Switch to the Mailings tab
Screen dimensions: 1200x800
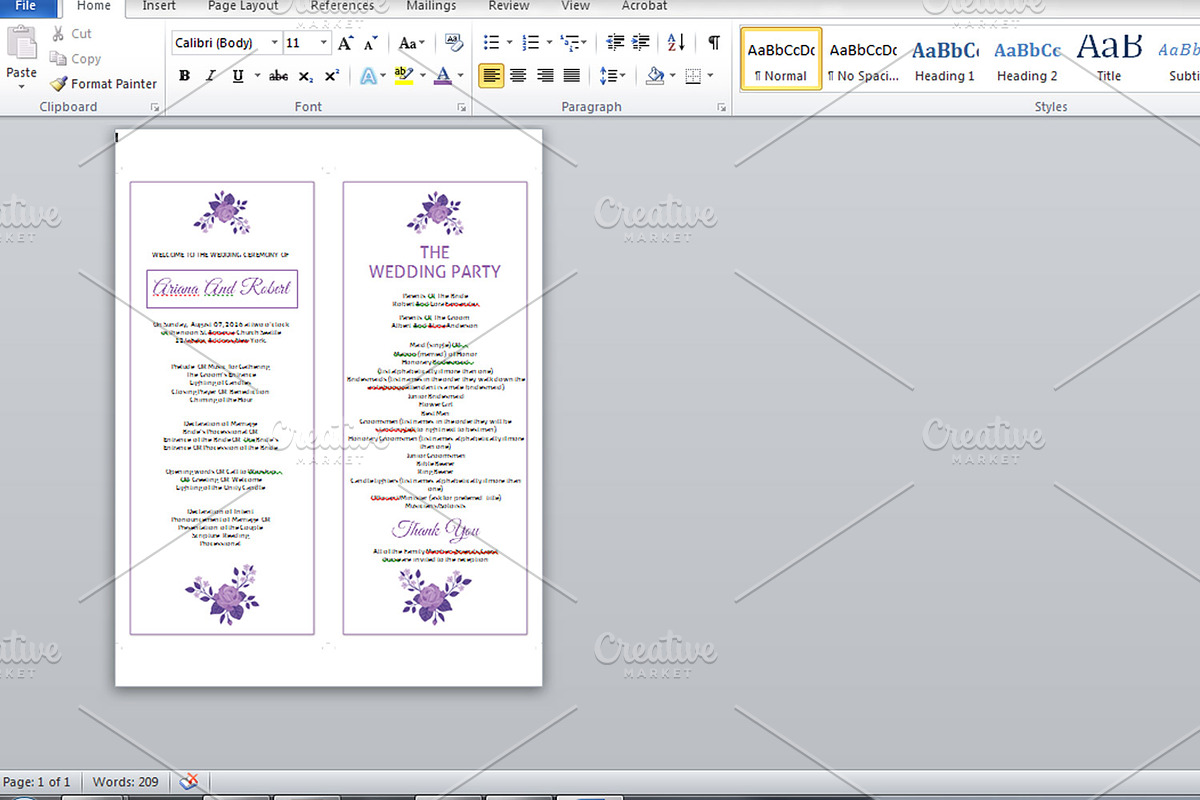pos(431,6)
